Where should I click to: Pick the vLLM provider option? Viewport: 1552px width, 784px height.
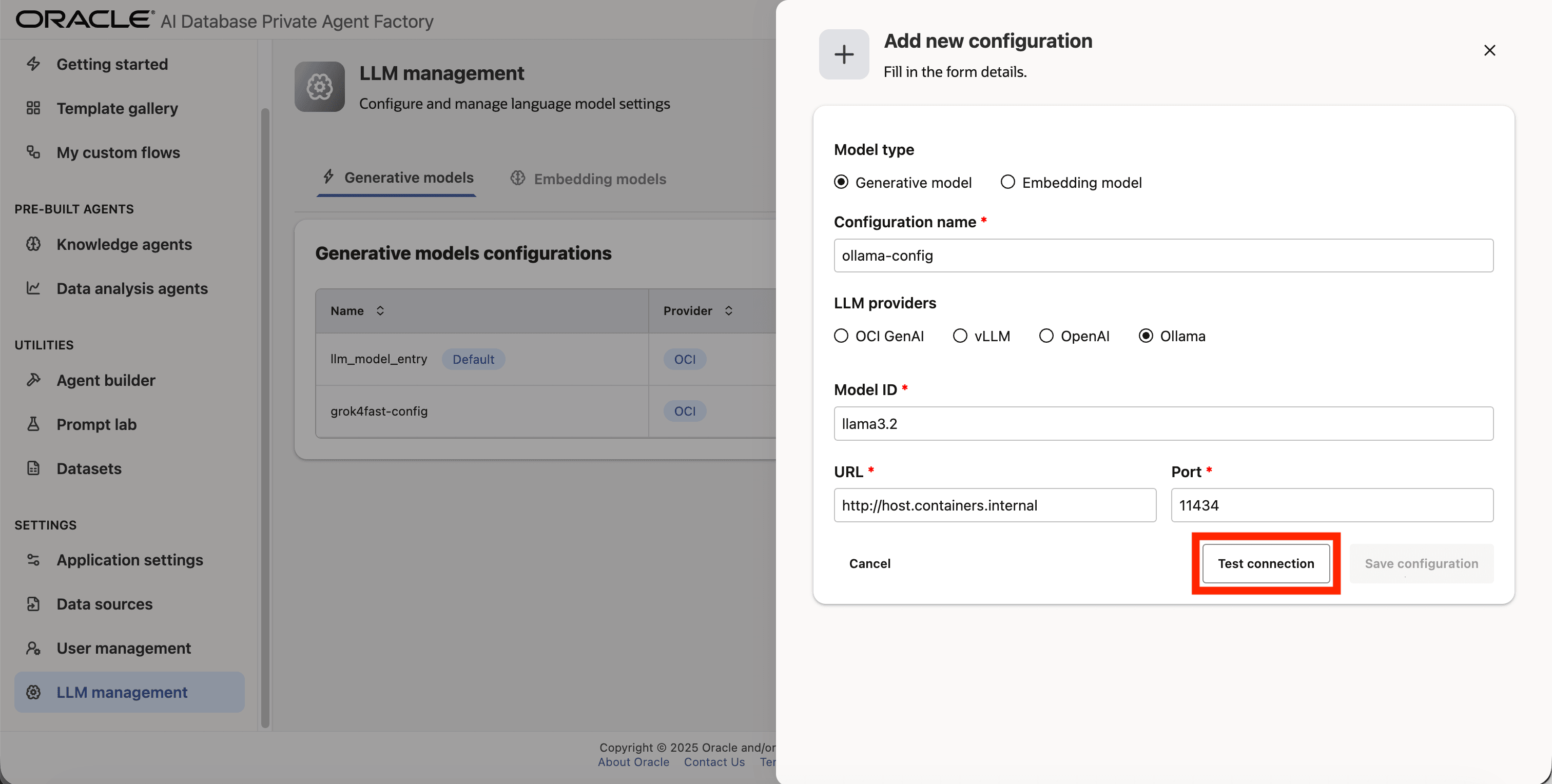960,336
